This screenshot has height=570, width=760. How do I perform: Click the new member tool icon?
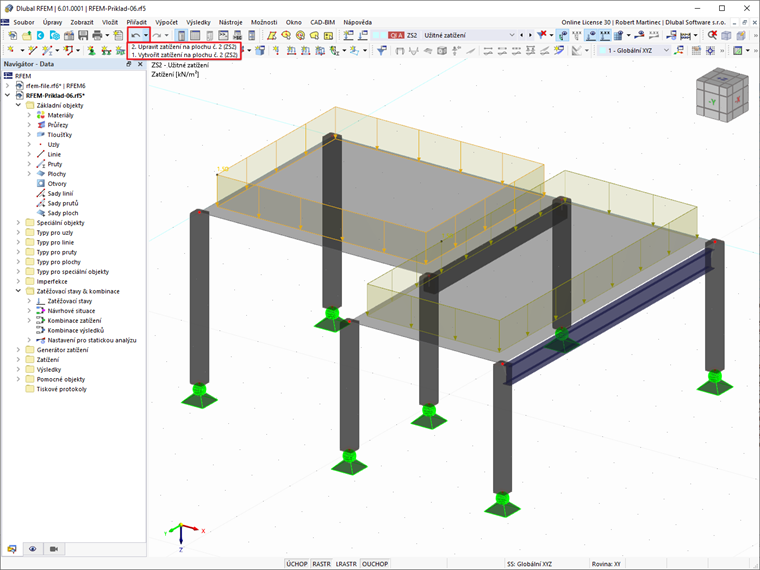click(x=47, y=50)
